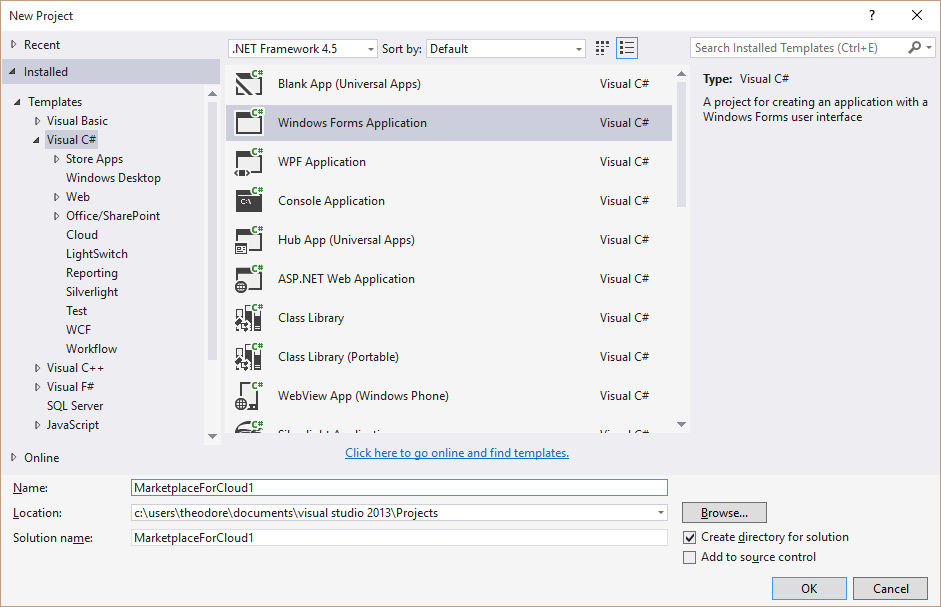Select Windows Desktop in the tree

tap(113, 178)
